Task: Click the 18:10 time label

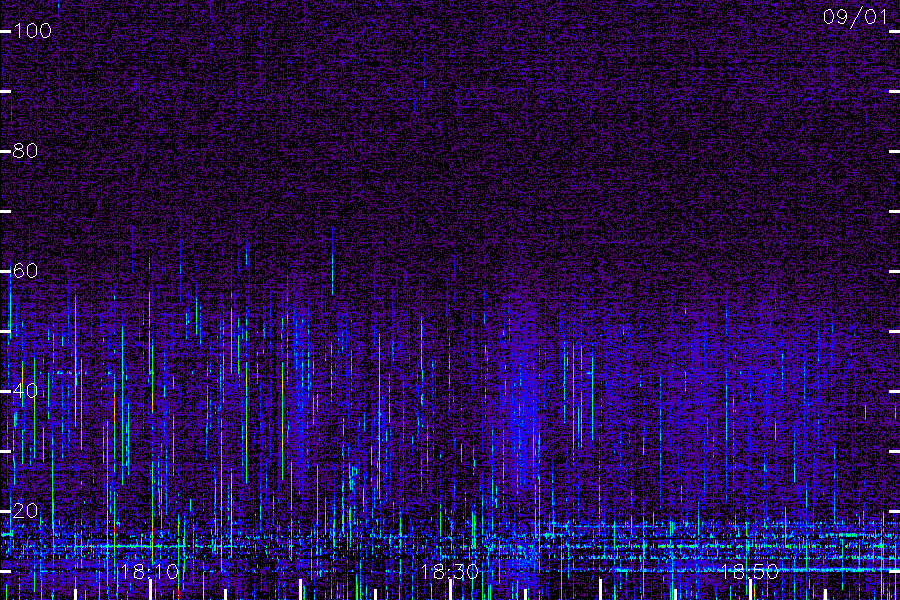Action: (x=150, y=571)
